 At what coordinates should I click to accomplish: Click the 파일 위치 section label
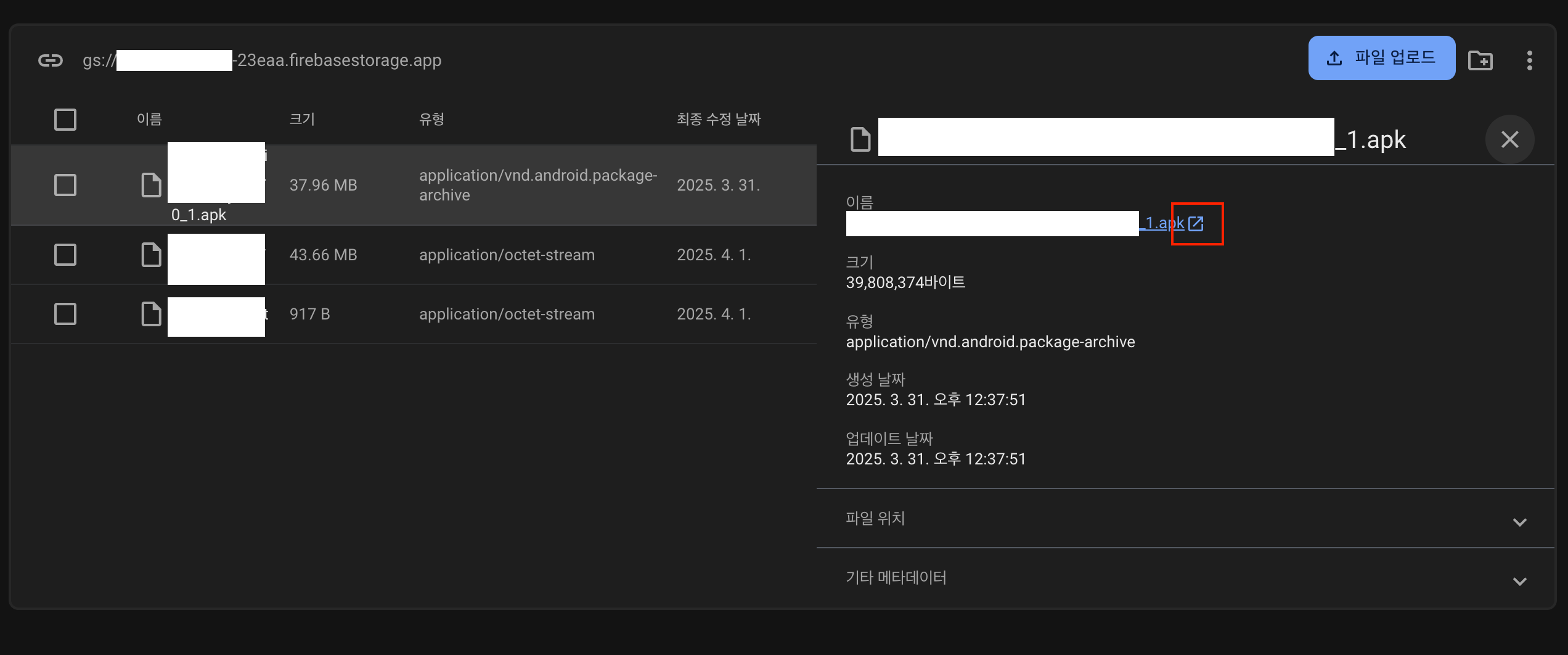coord(875,518)
